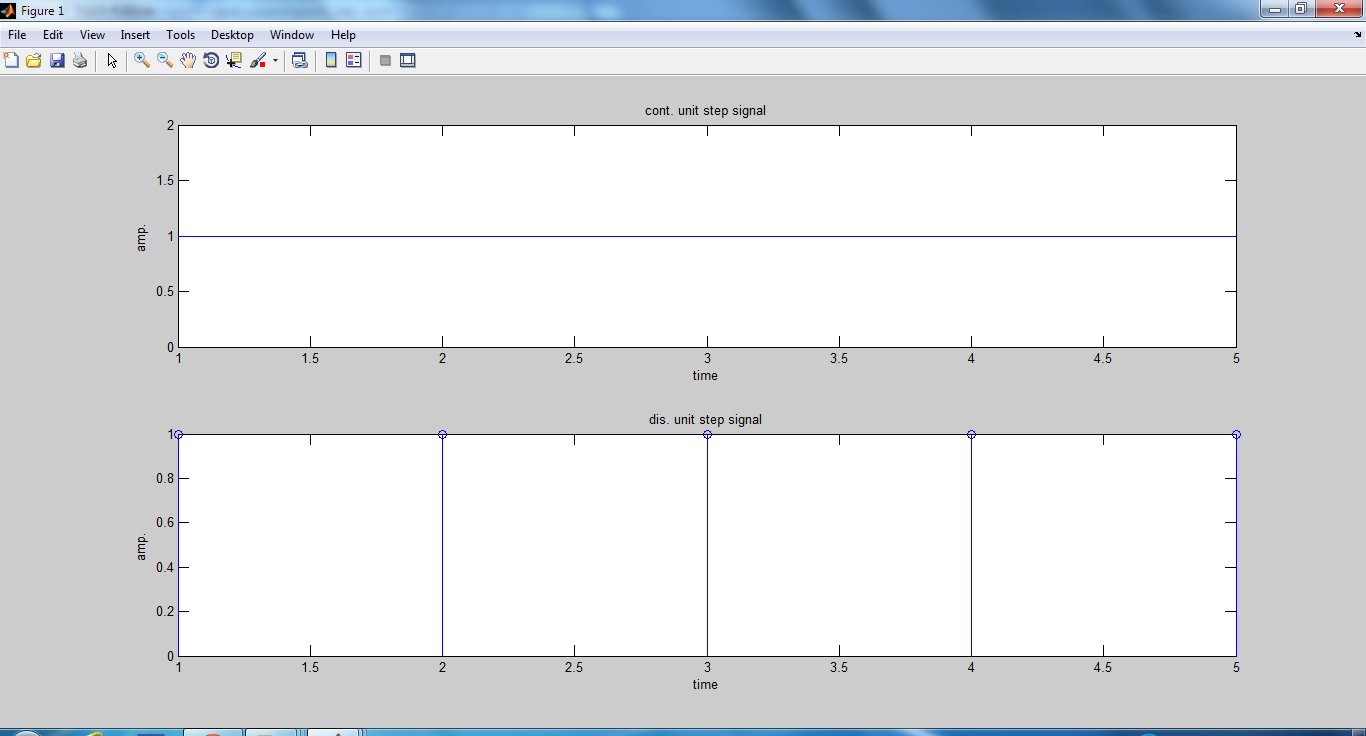Turn on the Data Cursor tool
The width and height of the screenshot is (1366, 736).
(x=234, y=60)
